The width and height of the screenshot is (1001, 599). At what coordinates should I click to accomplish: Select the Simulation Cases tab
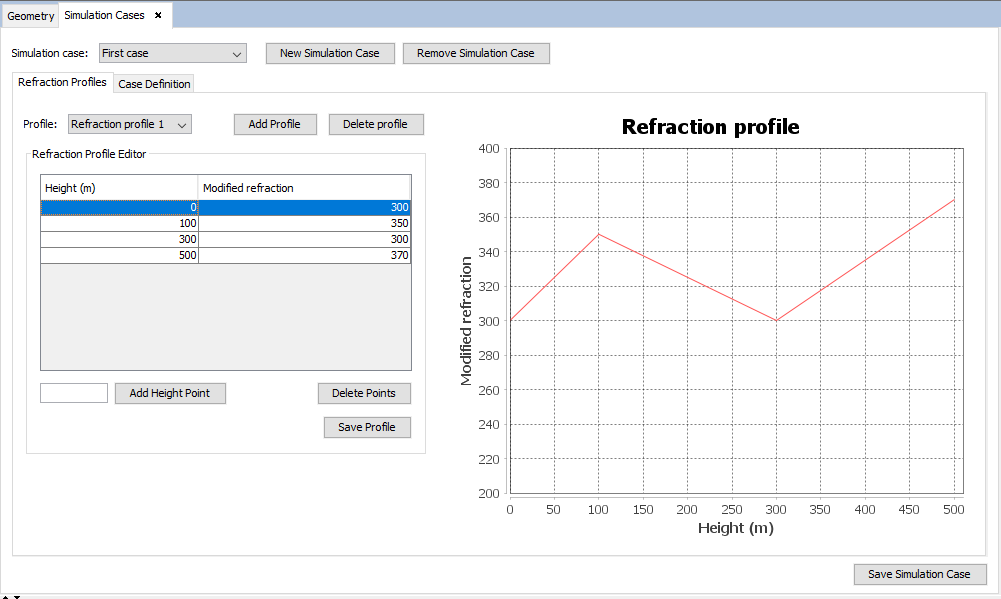tap(104, 15)
